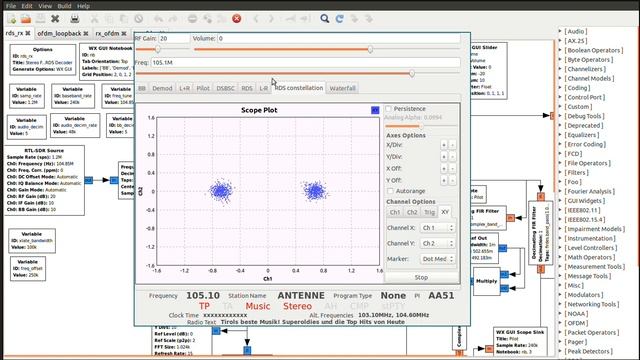Image resolution: width=640 pixels, height=360 pixels.
Task: Select the Multiply block in flow graph
Action: click(487, 281)
